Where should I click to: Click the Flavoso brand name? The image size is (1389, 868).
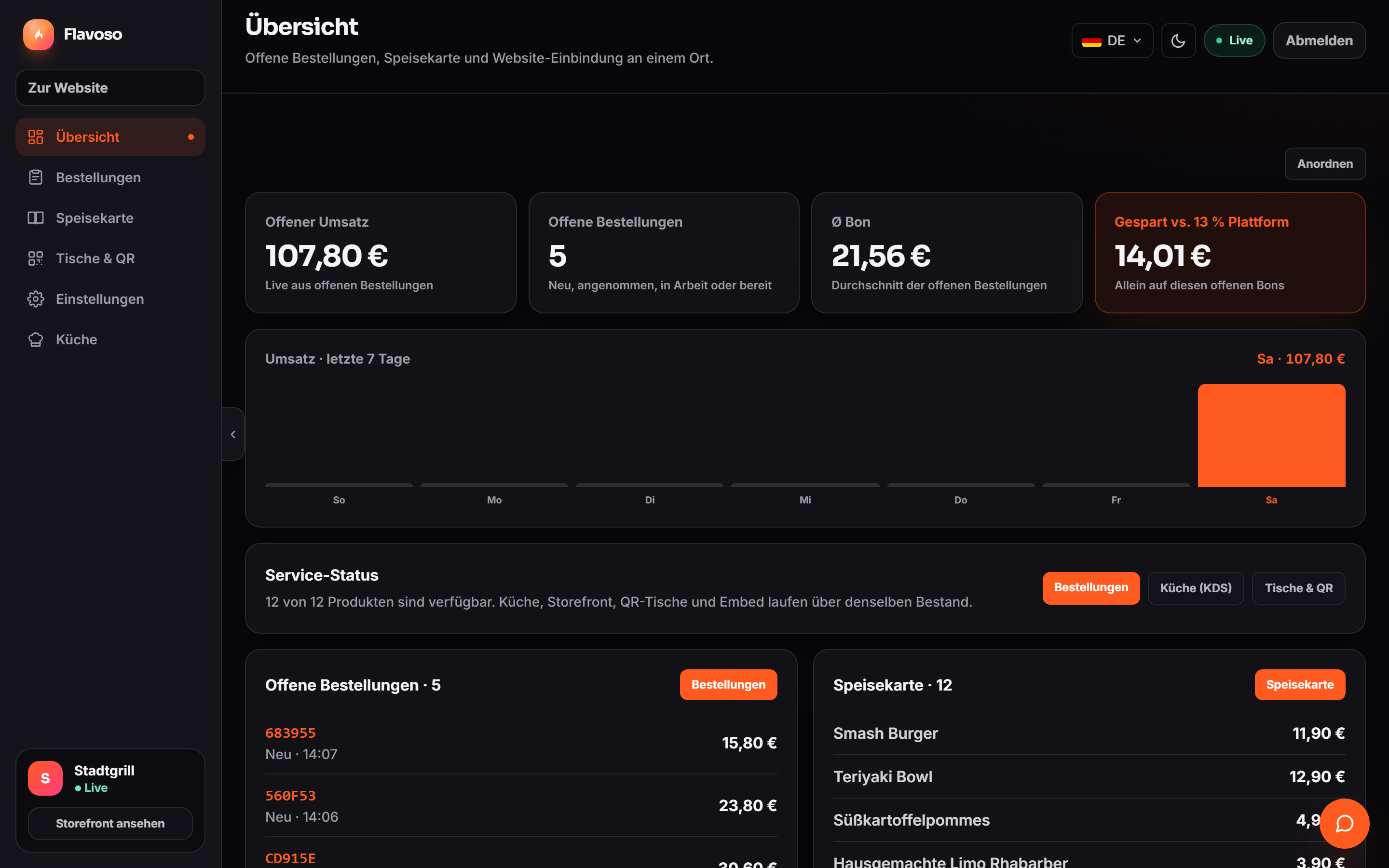(93, 34)
